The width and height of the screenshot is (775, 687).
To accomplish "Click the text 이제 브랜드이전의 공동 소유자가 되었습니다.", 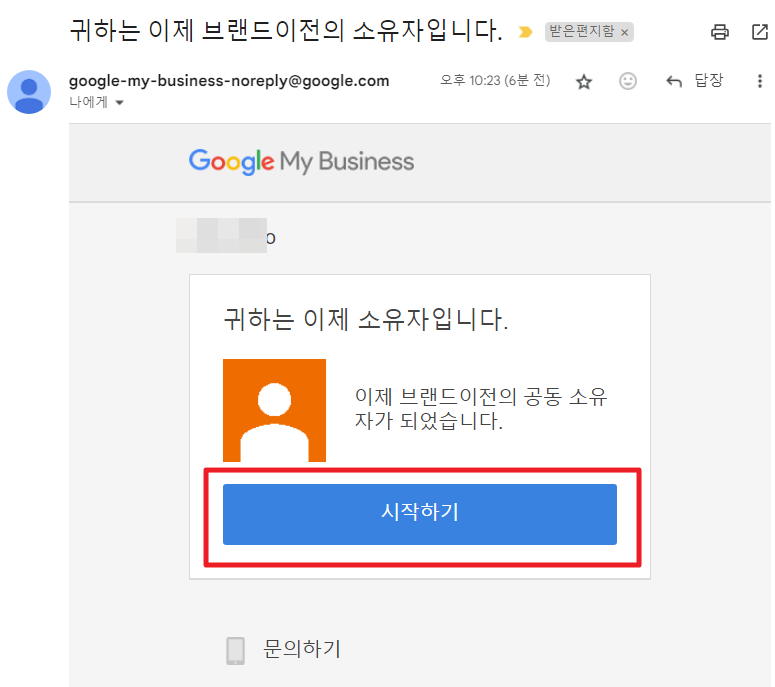I will click(480, 409).
